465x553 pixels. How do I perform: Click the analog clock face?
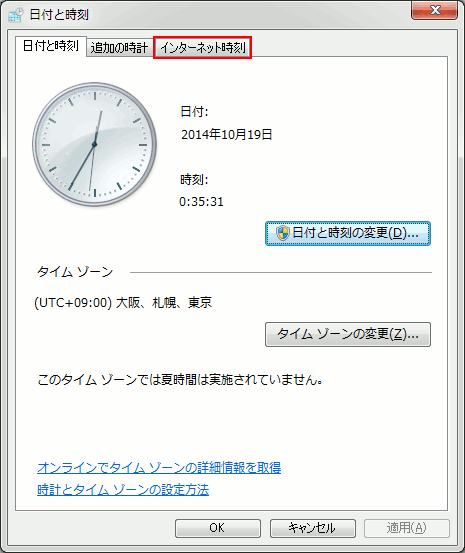[95, 144]
